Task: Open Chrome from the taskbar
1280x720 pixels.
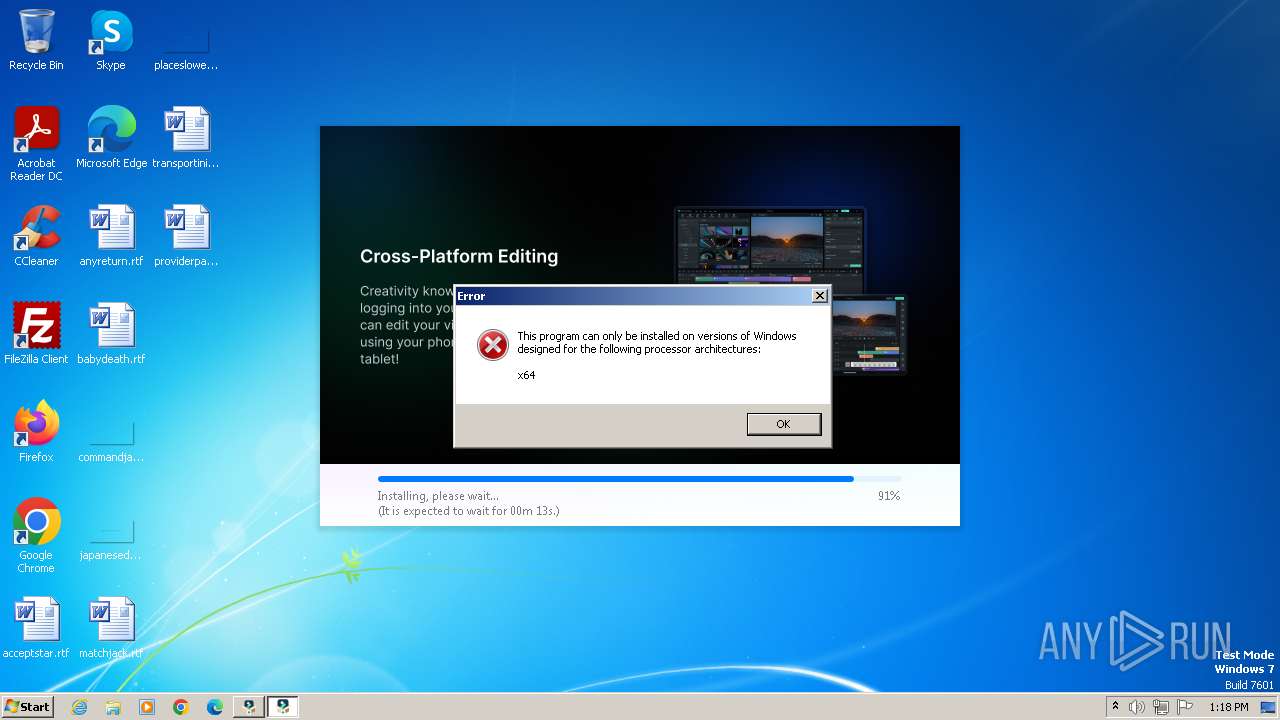Action: [181, 706]
